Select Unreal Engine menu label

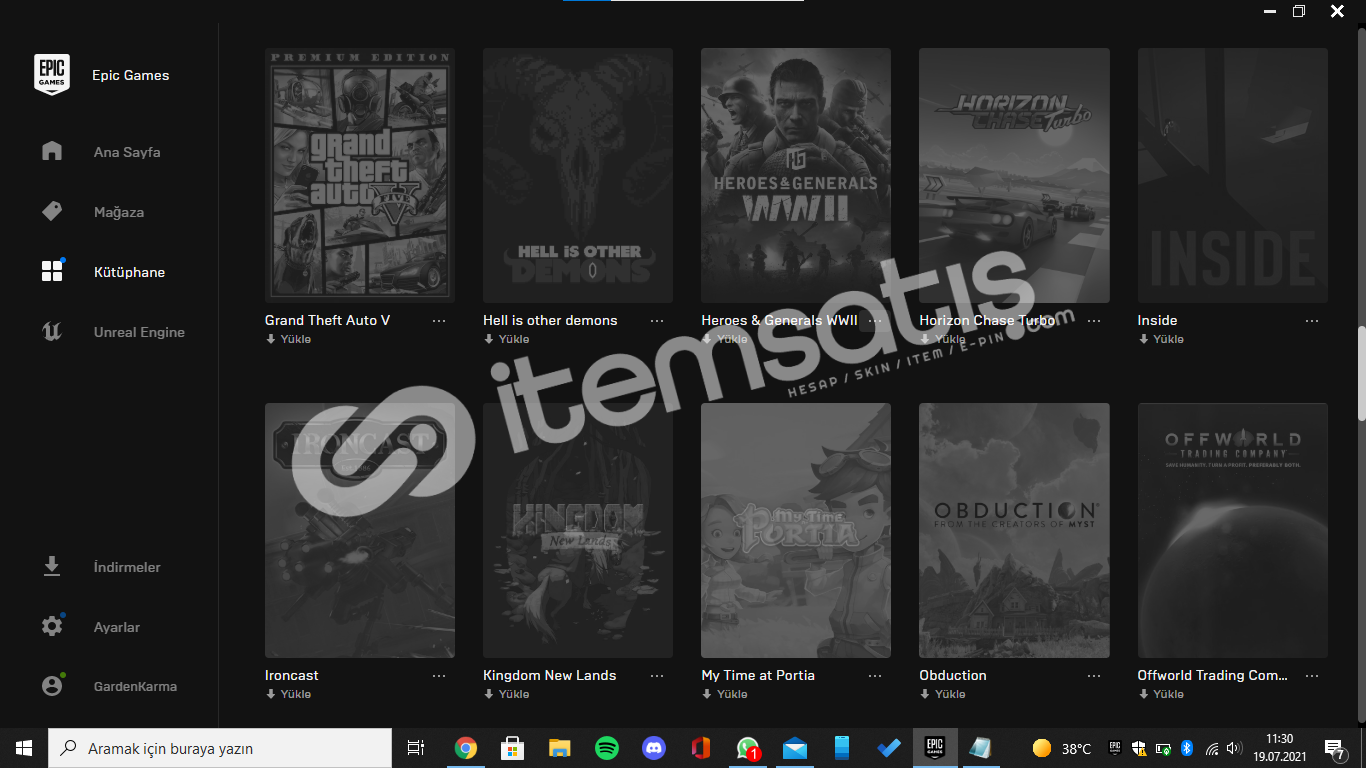139,332
